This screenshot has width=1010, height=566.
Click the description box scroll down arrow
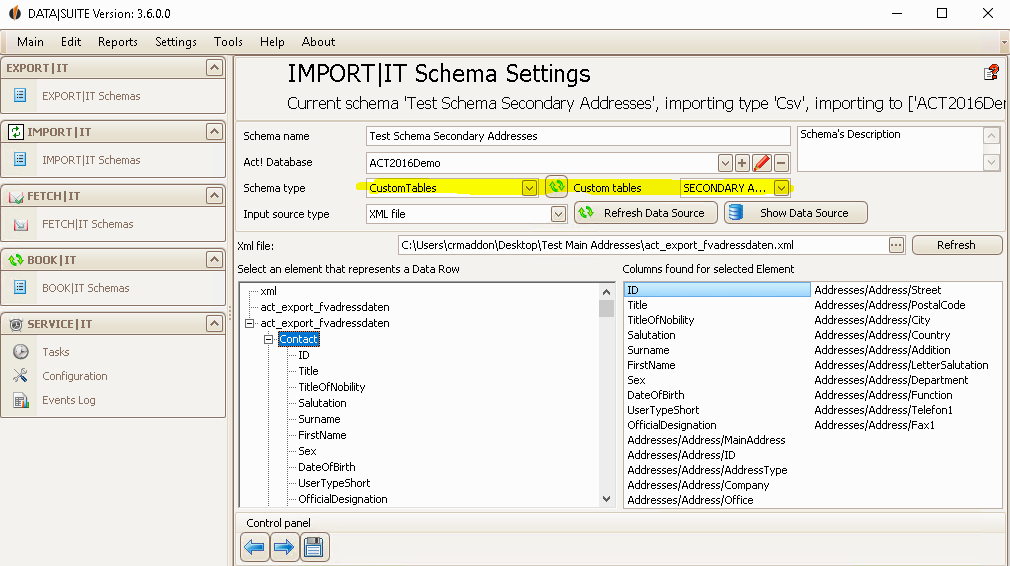[991, 163]
